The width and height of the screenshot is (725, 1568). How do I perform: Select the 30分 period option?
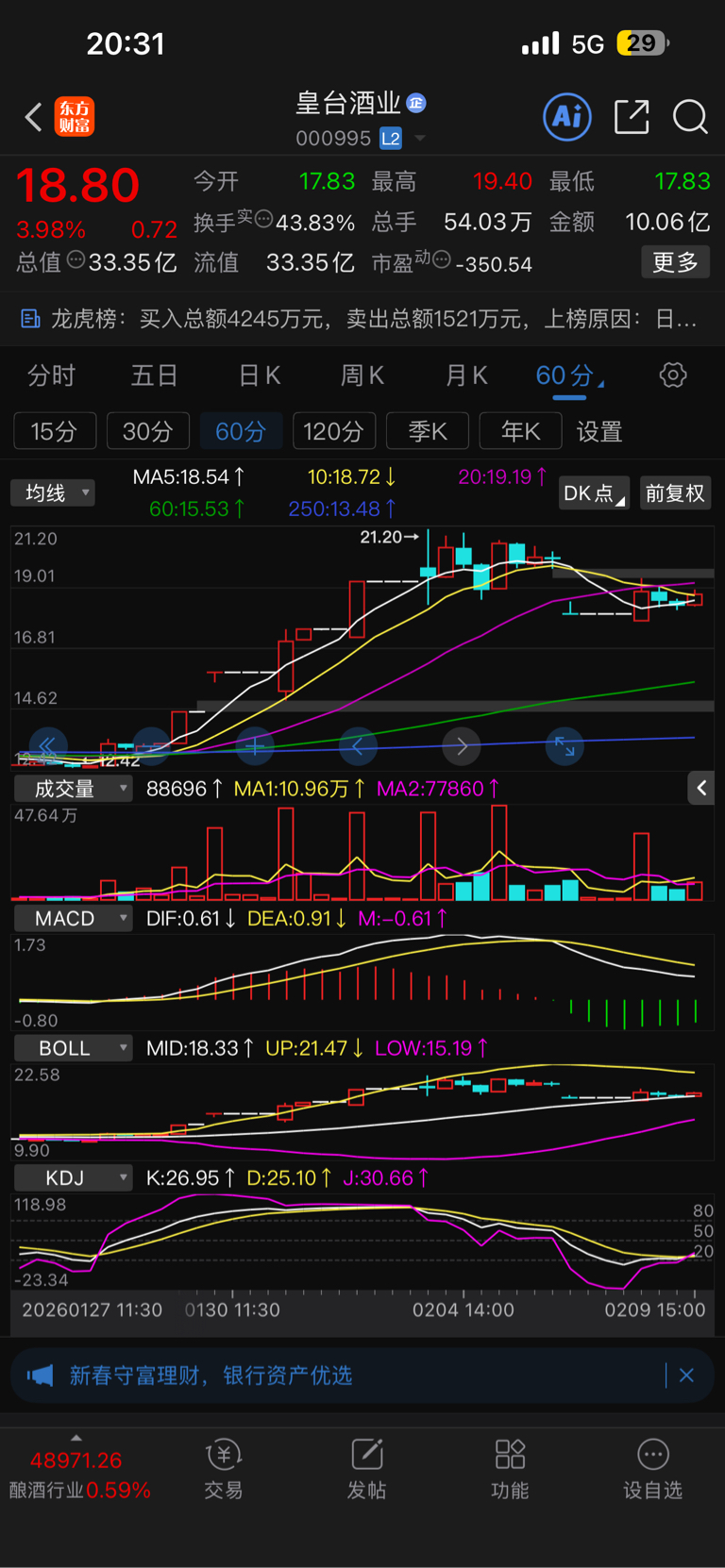pyautogui.click(x=148, y=431)
